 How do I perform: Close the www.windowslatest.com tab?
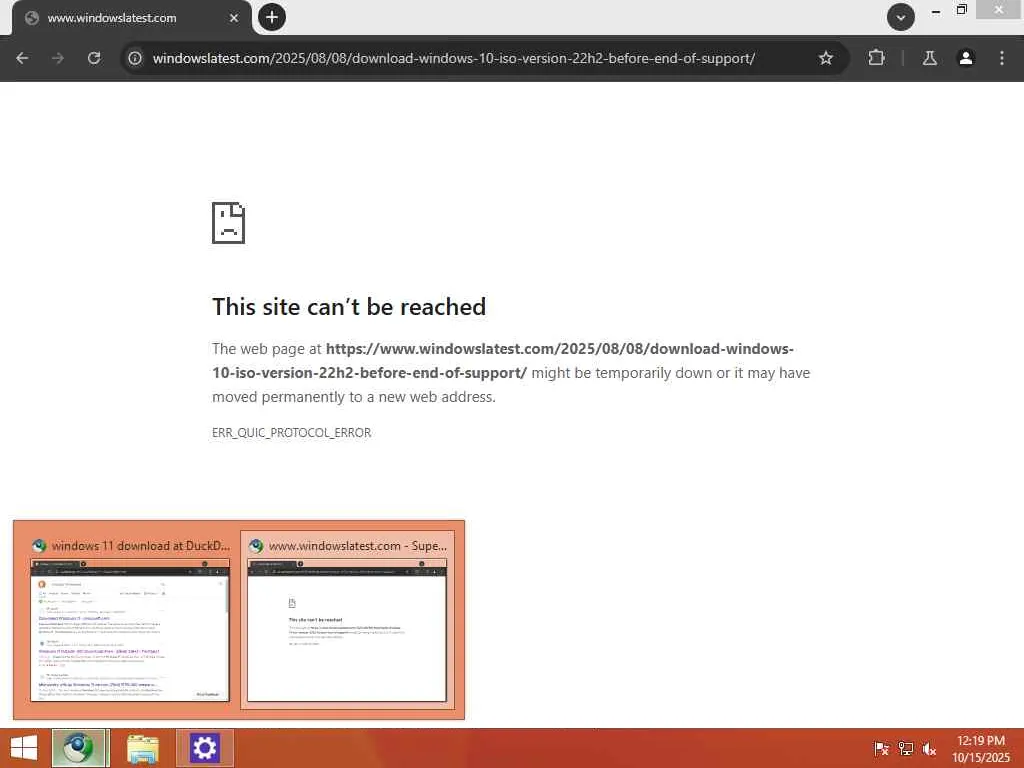pyautogui.click(x=234, y=18)
